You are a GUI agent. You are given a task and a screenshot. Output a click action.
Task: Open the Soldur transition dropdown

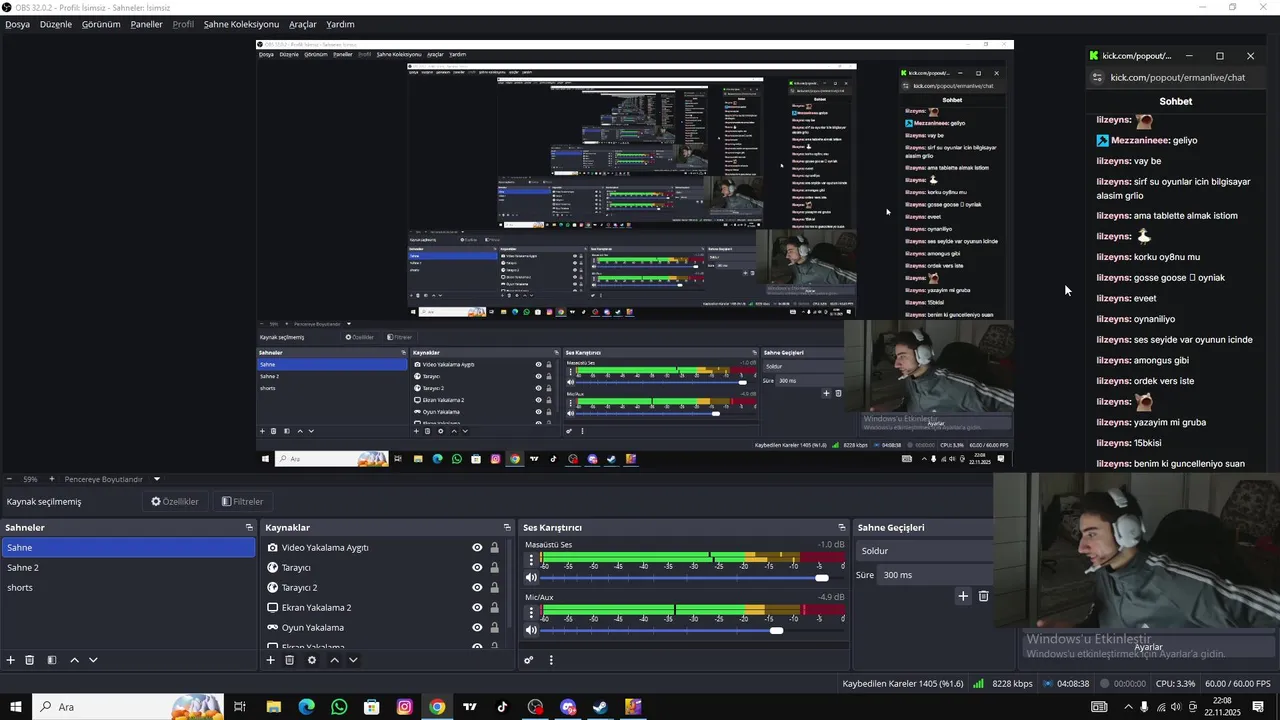point(924,551)
